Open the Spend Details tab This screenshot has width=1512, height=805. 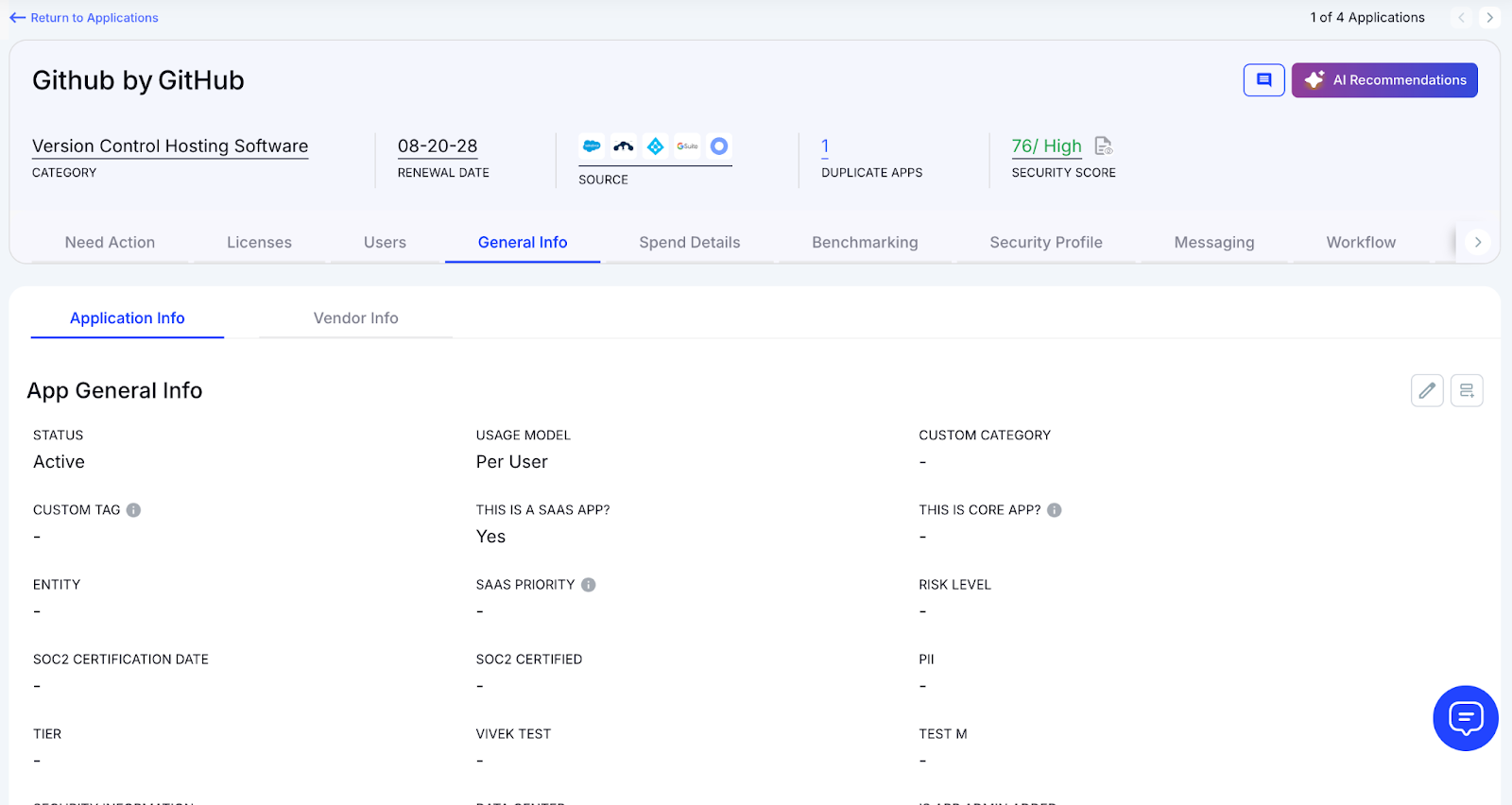(690, 243)
